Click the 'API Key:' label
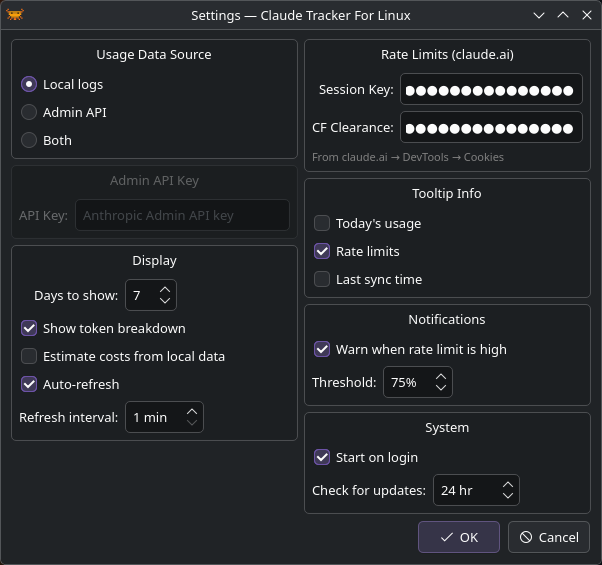Image resolution: width=602 pixels, height=565 pixels. (43, 216)
